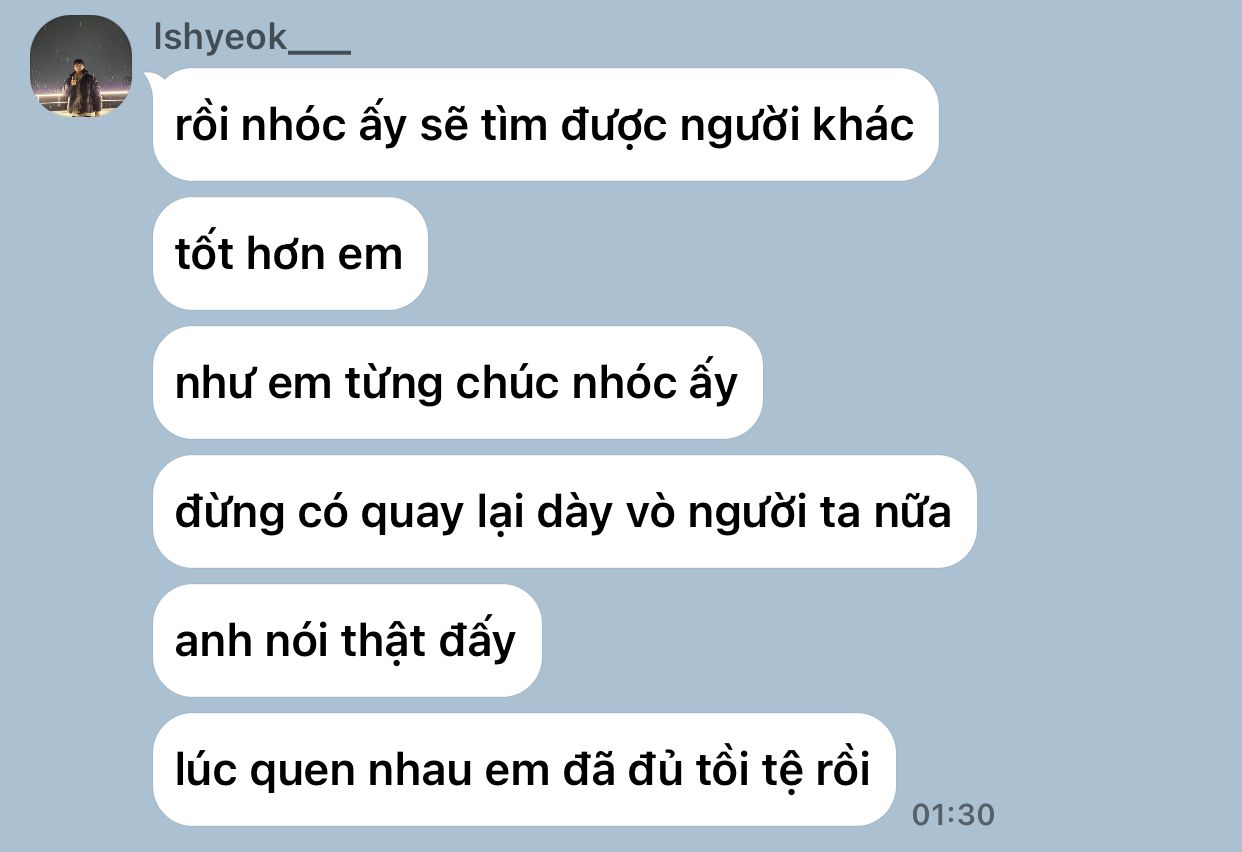Select the message starting 'đừng có quay lại'
This screenshot has height=852, width=1242.
[x=564, y=512]
